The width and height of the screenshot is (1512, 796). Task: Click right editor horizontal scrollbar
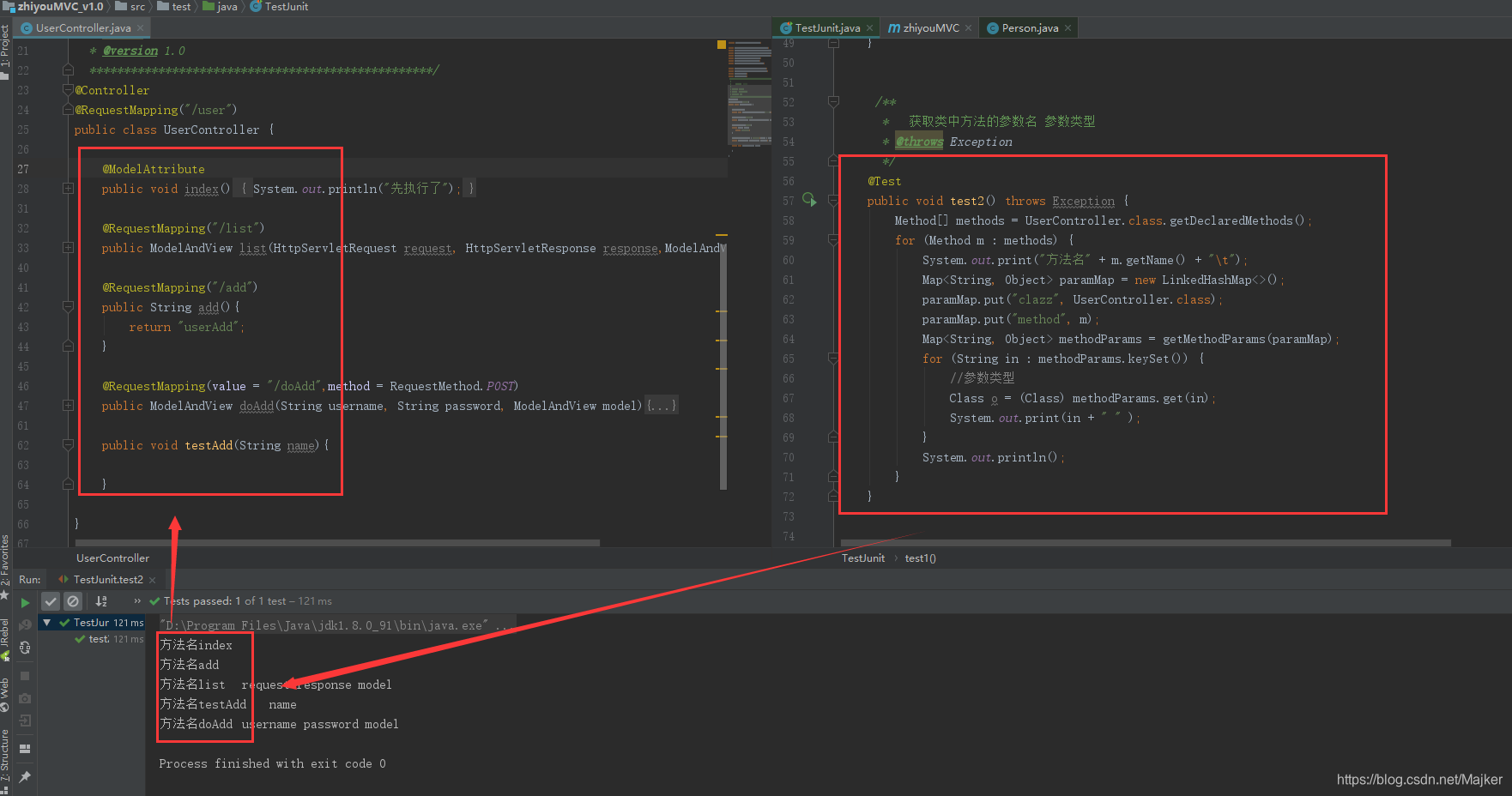pos(1146,543)
